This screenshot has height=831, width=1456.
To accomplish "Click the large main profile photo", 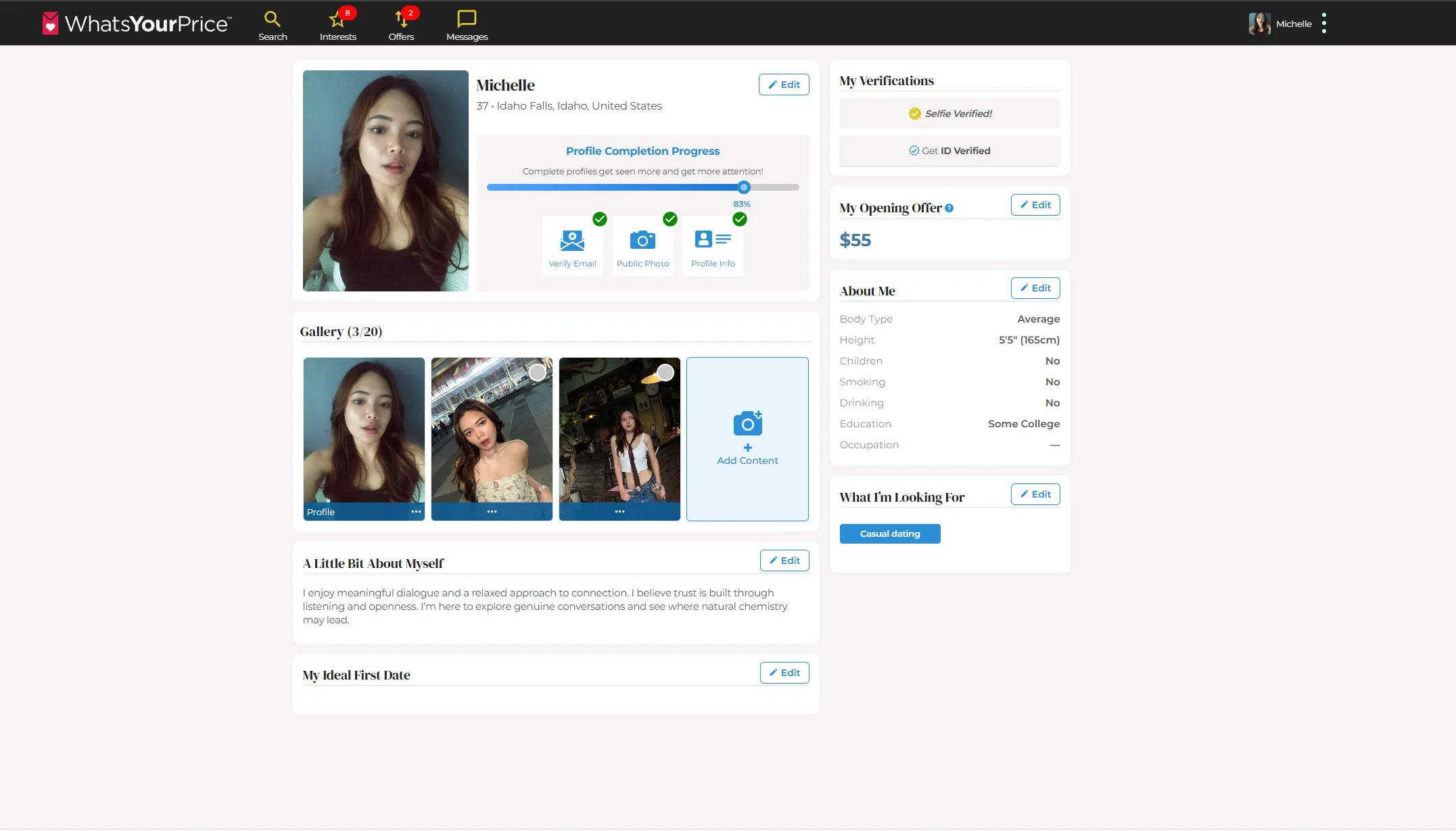I will click(x=385, y=181).
